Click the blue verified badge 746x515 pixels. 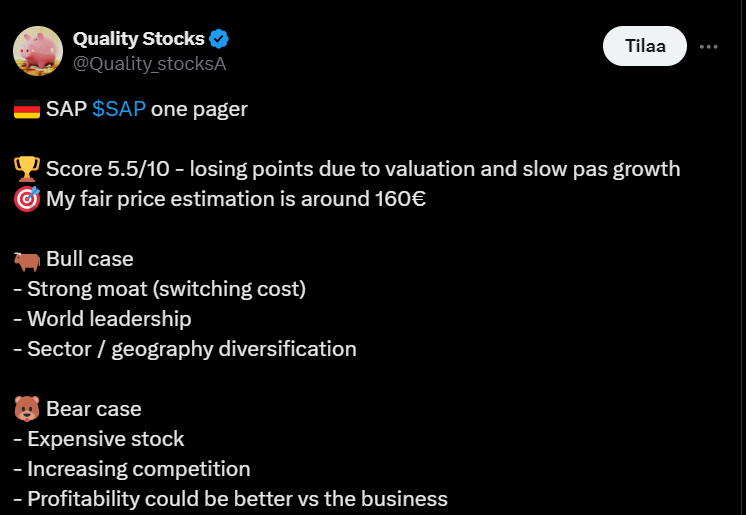(219, 39)
